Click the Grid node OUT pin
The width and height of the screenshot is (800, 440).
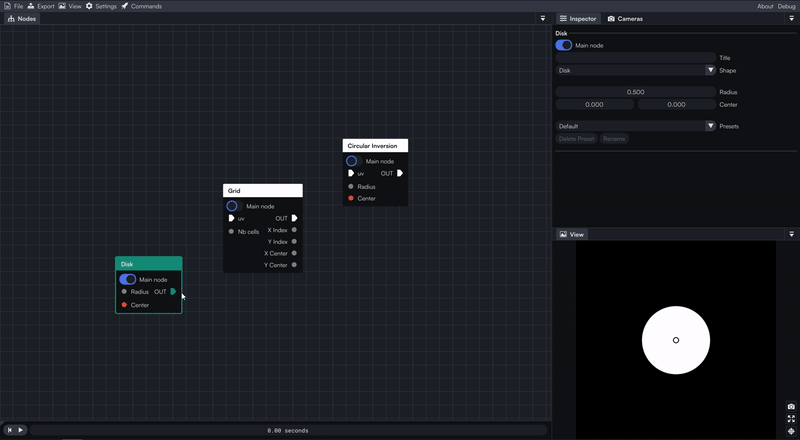click(x=294, y=218)
